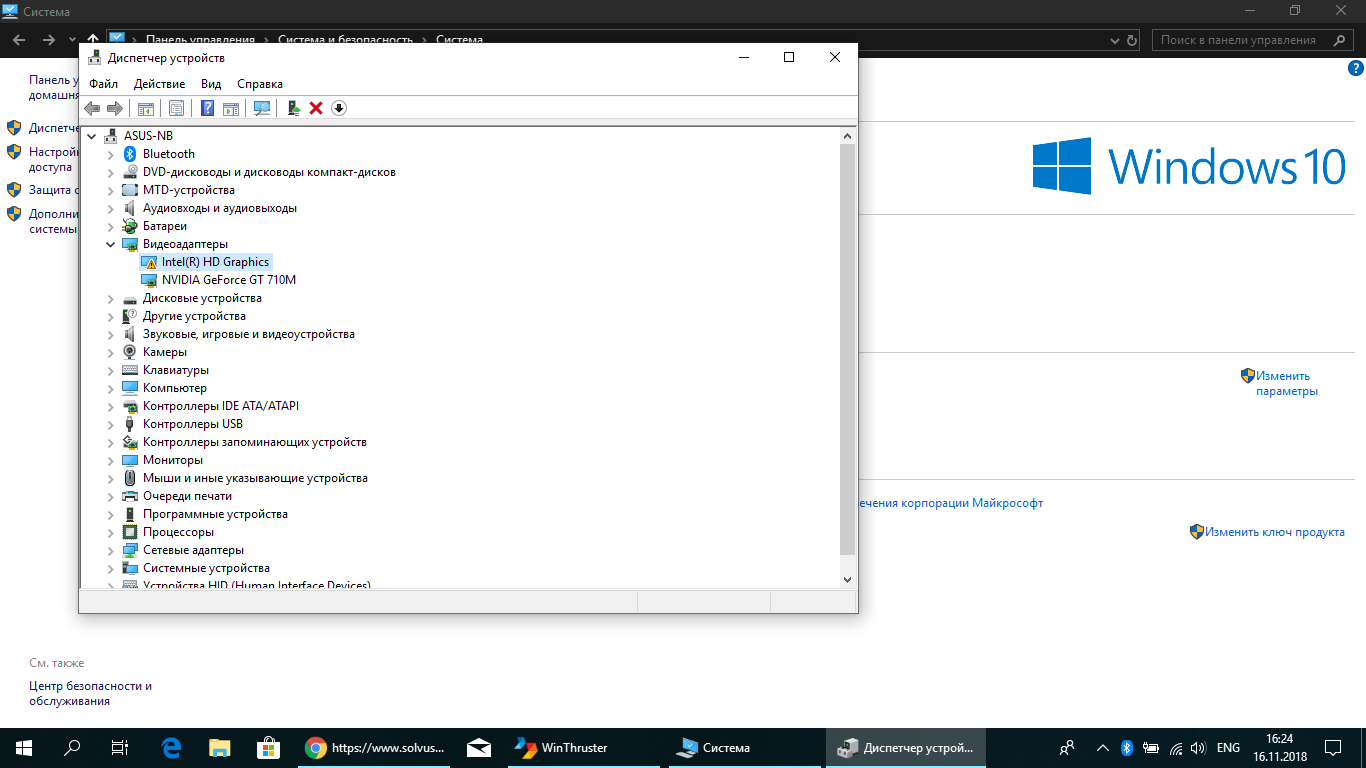Image resolution: width=1366 pixels, height=768 pixels.
Task: Open File Explorer from the taskbar
Action: click(x=219, y=747)
